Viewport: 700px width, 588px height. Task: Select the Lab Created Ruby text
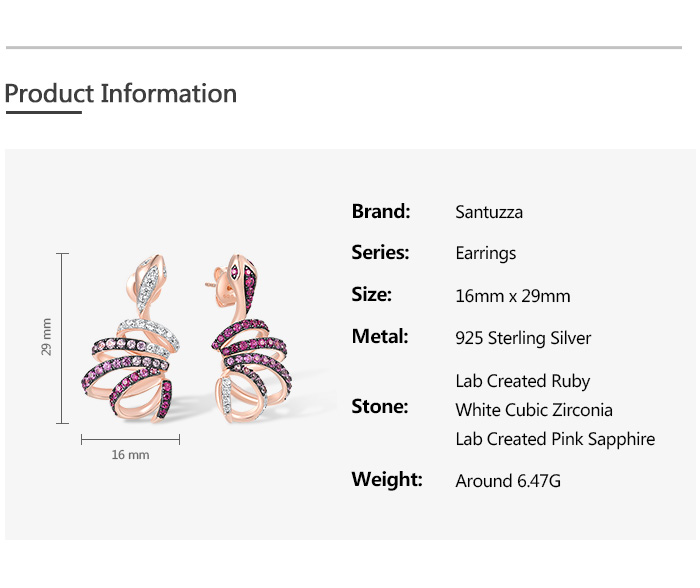[x=523, y=381]
